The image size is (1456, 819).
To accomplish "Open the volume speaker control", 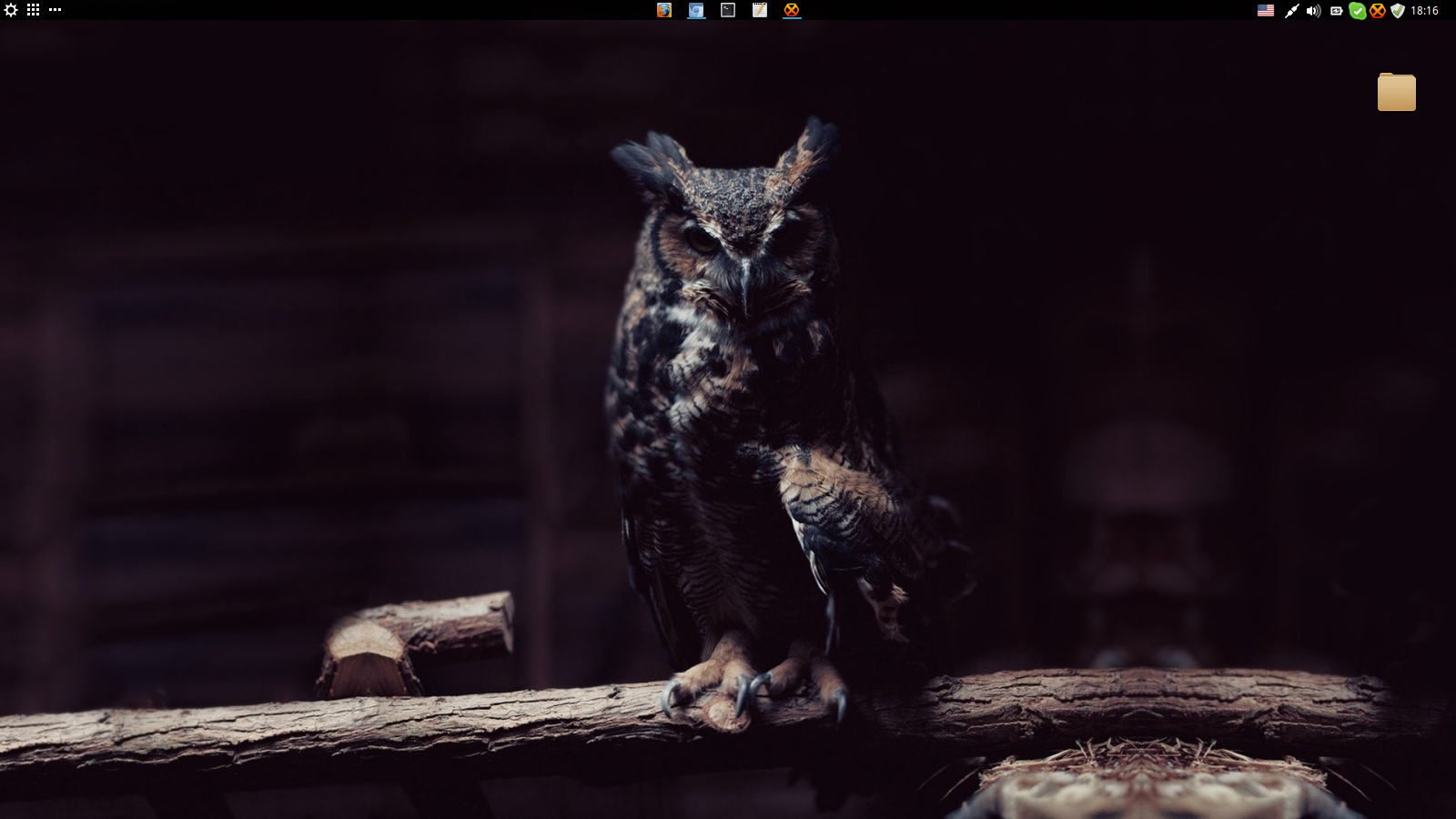I will tap(1313, 11).
